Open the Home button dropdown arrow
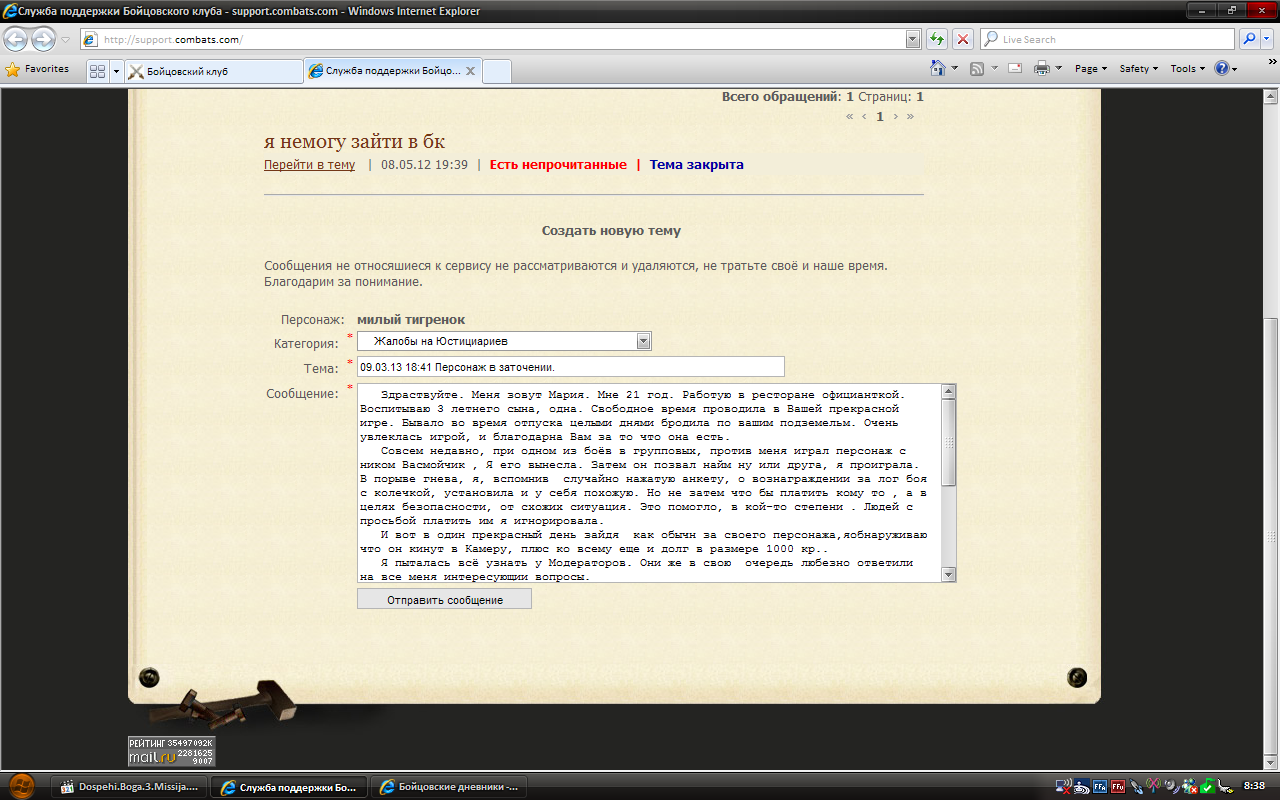 coord(954,69)
